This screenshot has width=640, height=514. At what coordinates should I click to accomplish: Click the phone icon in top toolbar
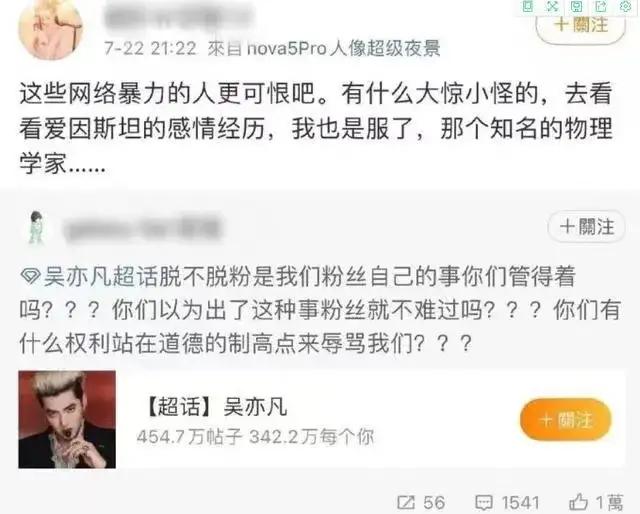(x=528, y=6)
